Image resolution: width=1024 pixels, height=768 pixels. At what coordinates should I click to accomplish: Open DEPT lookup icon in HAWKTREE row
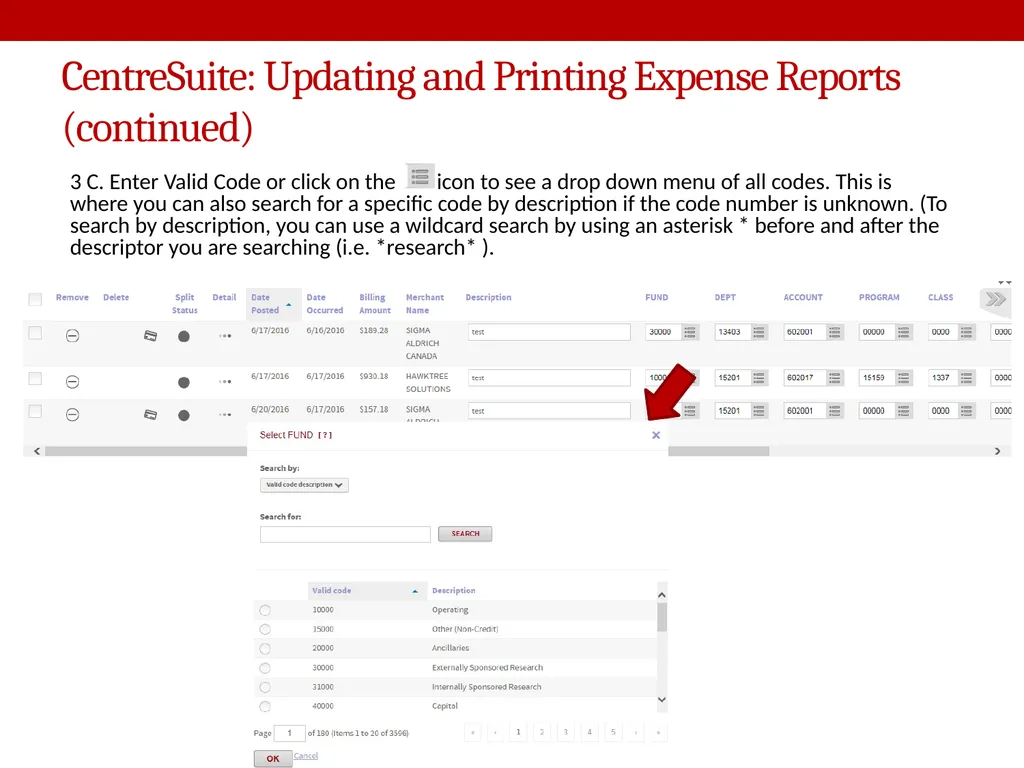(759, 378)
